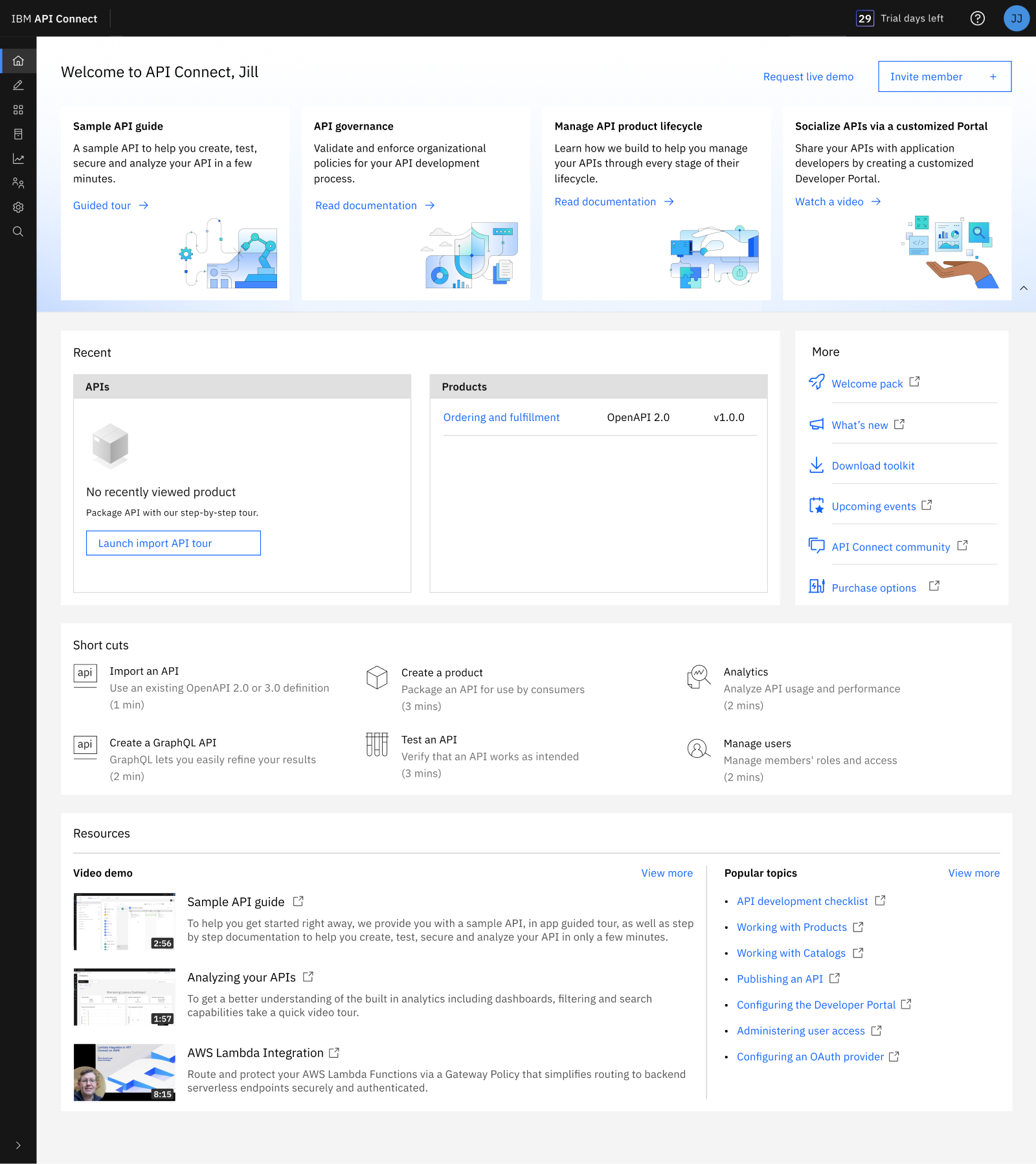Open the Analytics chart icon in sidebar
Image resolution: width=1036 pixels, height=1164 pixels.
[18, 159]
